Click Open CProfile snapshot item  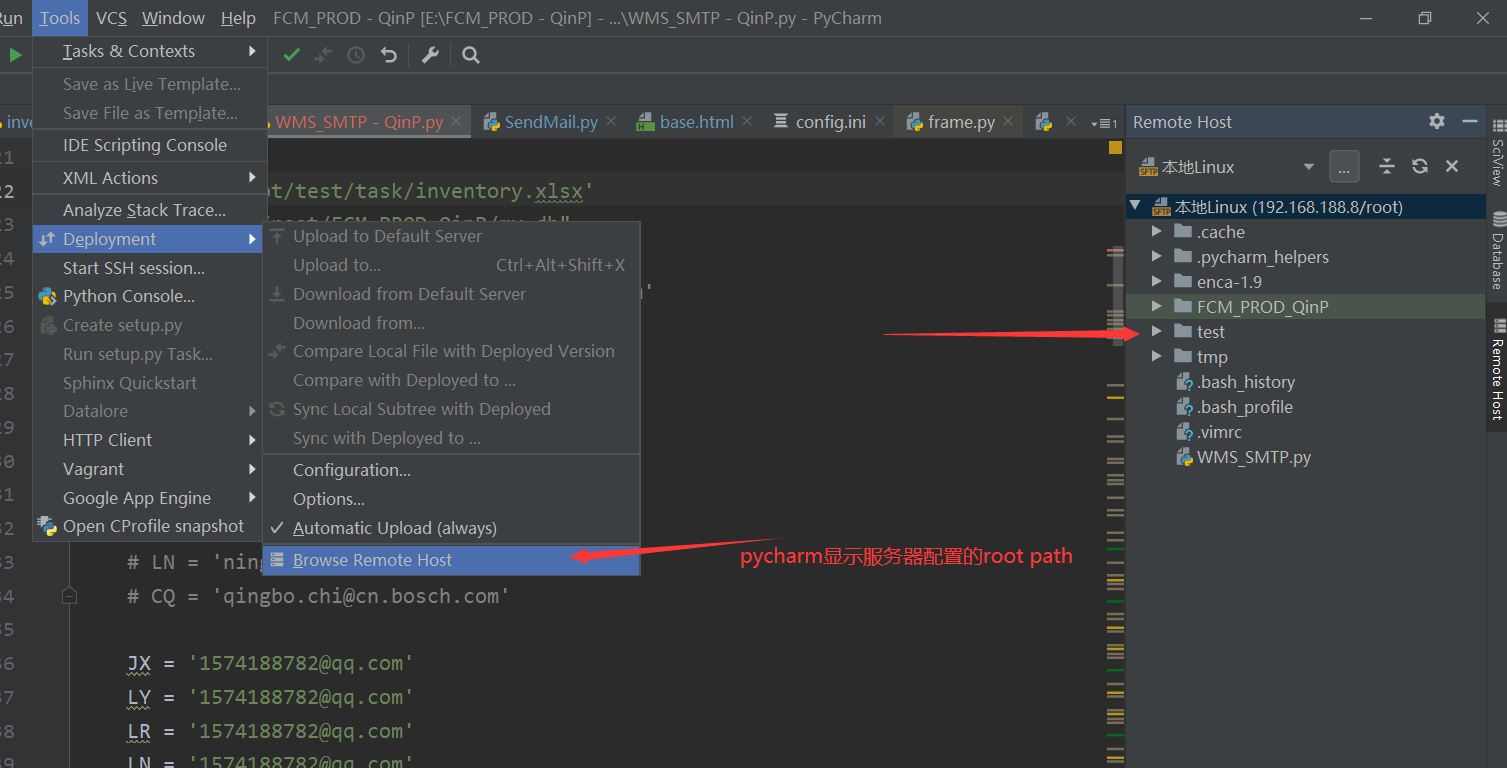click(150, 526)
